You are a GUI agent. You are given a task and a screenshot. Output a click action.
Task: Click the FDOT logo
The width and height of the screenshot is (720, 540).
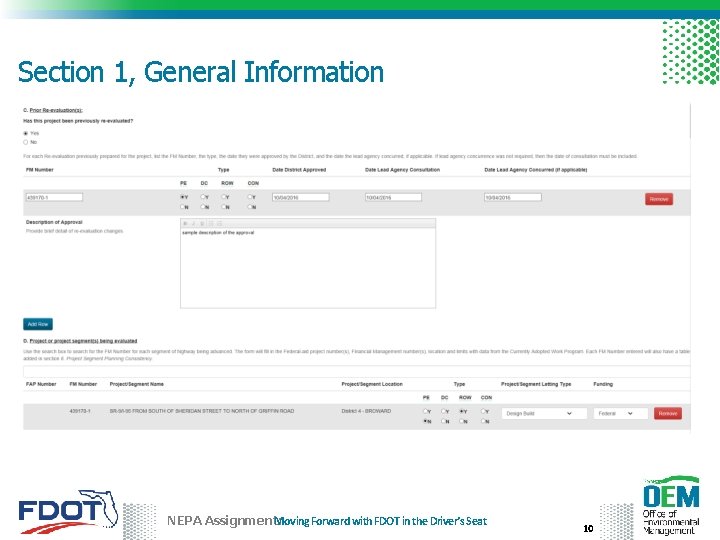(x=68, y=511)
